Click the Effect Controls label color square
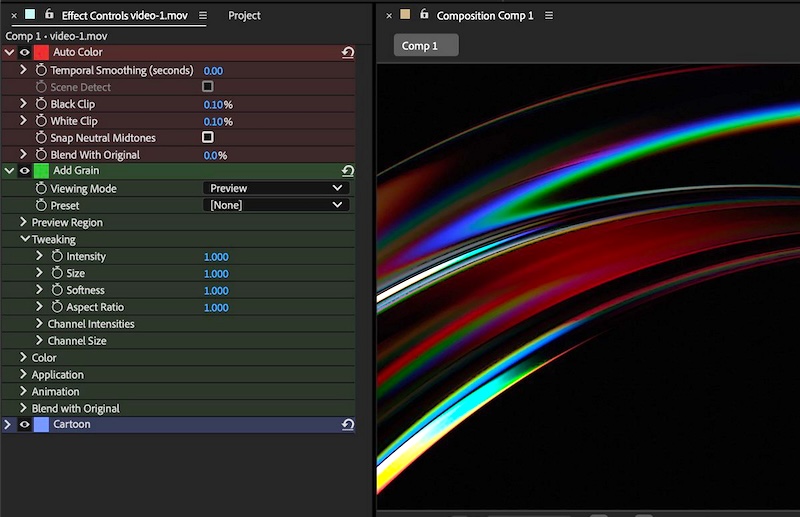The image size is (800, 517). point(30,14)
